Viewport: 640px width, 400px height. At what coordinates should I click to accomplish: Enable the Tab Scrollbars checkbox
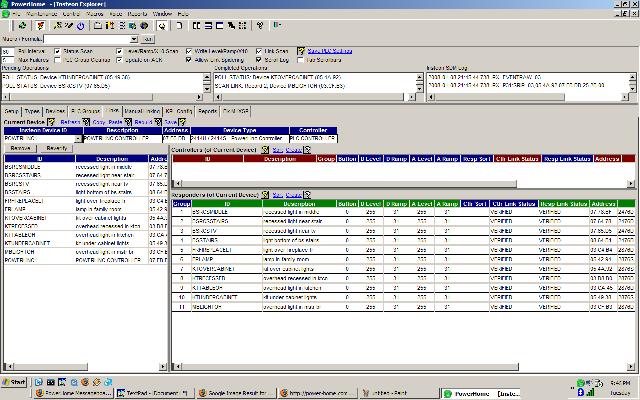click(300, 60)
